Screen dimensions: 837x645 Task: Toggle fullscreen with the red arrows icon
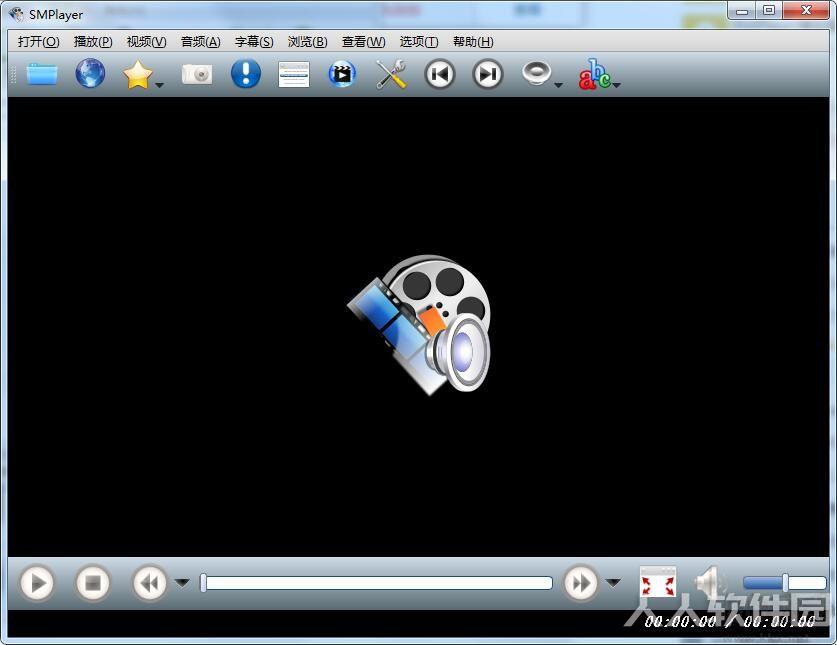tap(658, 583)
